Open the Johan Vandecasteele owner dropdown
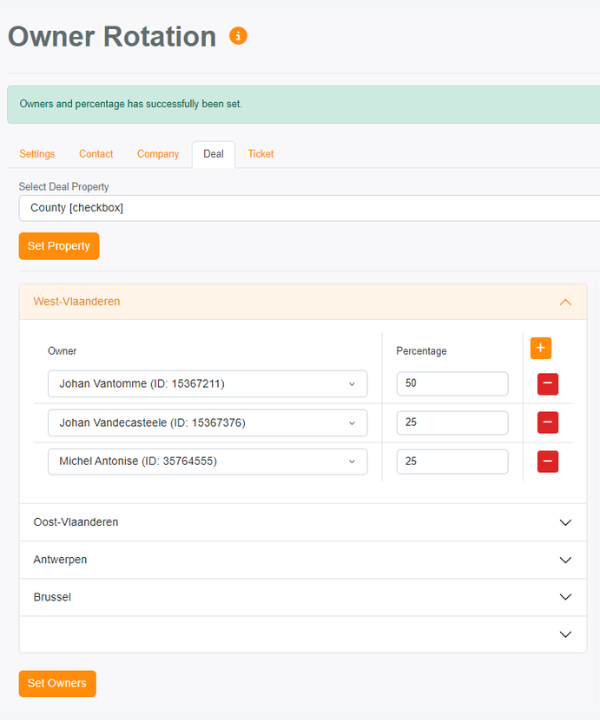Image resolution: width=600 pixels, height=720 pixels. 207,423
